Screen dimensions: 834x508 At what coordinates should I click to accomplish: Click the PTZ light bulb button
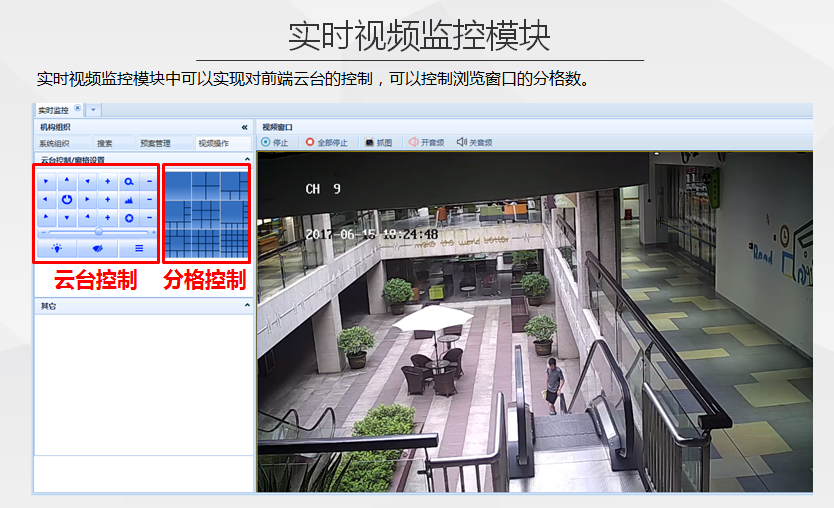point(57,247)
